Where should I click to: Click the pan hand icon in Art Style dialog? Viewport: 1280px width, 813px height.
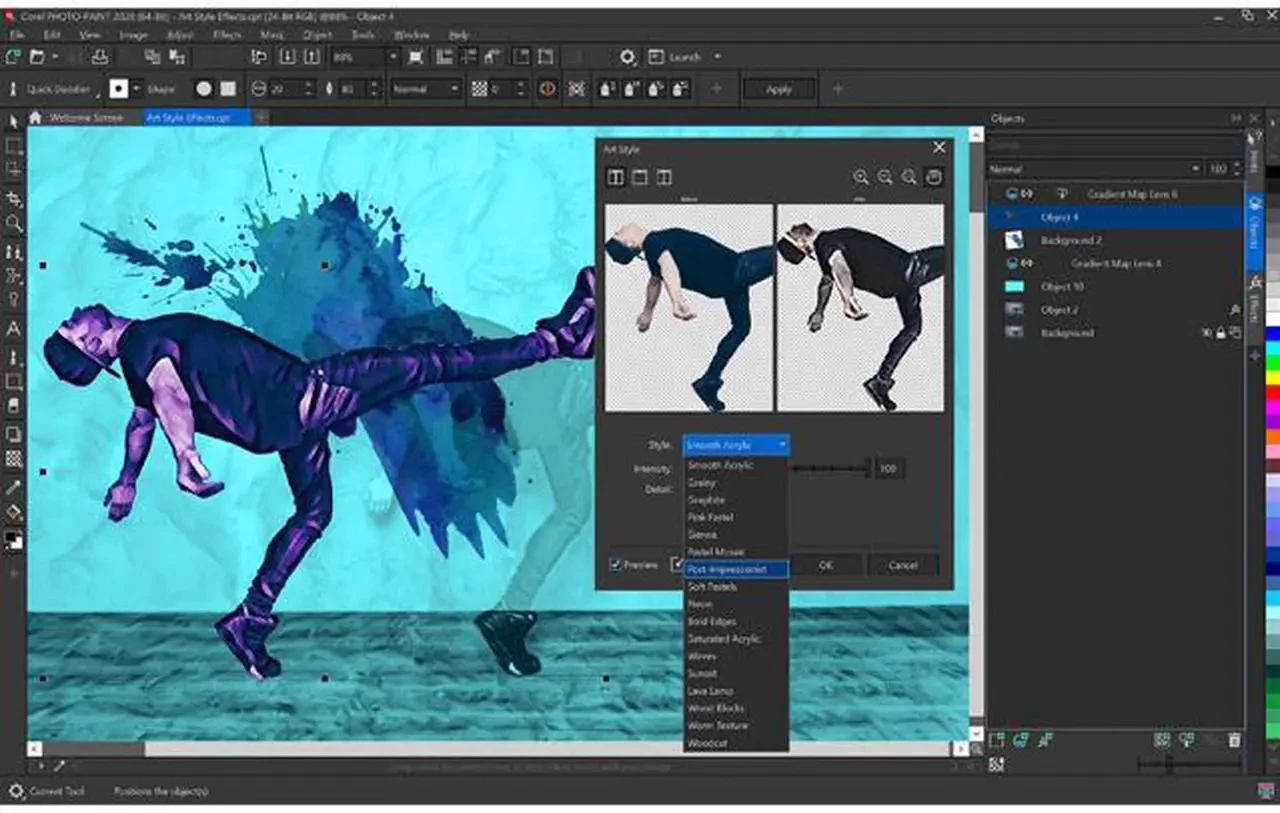[x=933, y=177]
